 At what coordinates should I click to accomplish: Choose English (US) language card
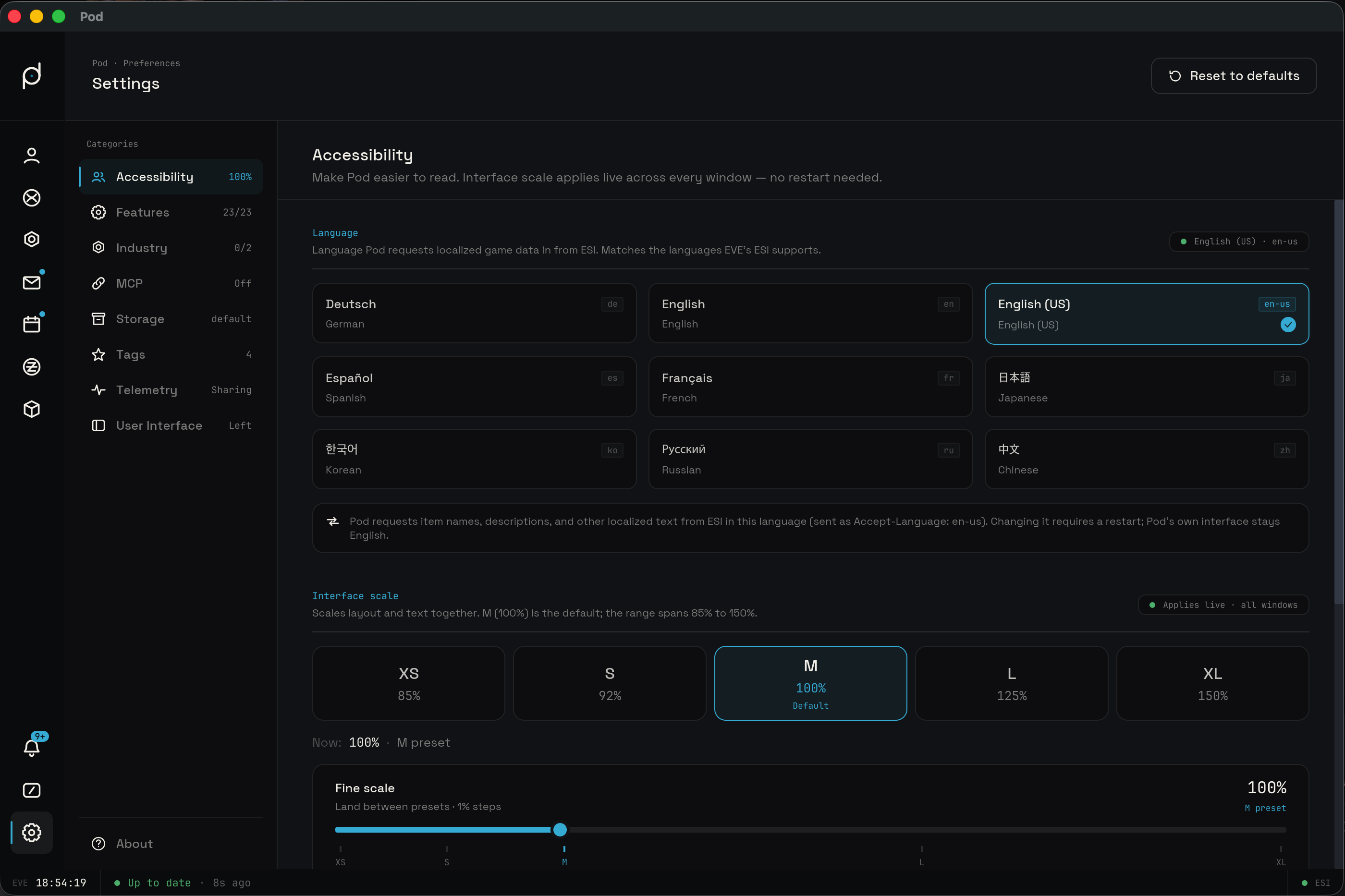1147,314
